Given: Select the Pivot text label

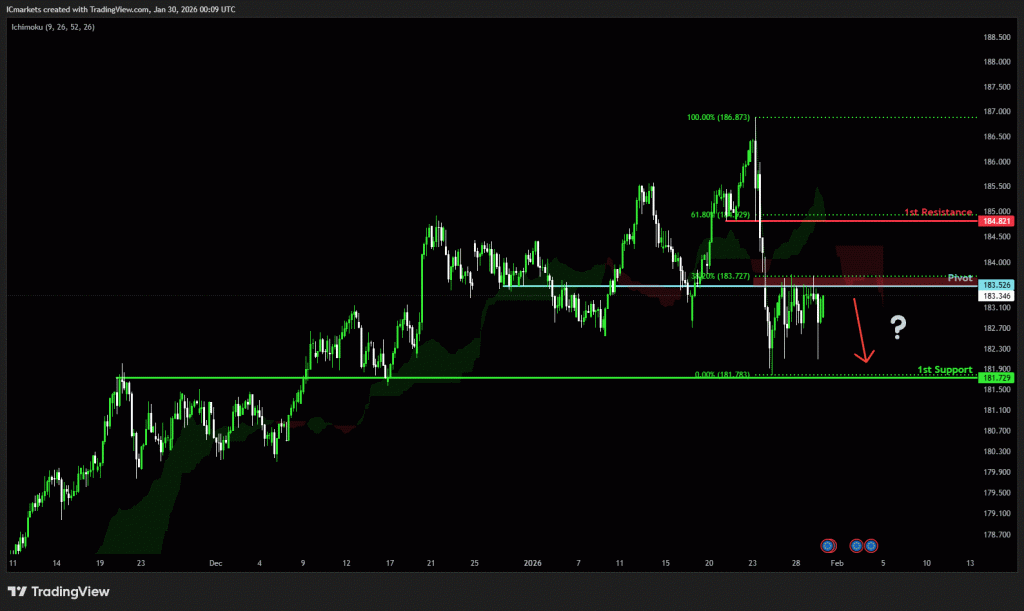Looking at the screenshot, I should pyautogui.click(x=960, y=277).
